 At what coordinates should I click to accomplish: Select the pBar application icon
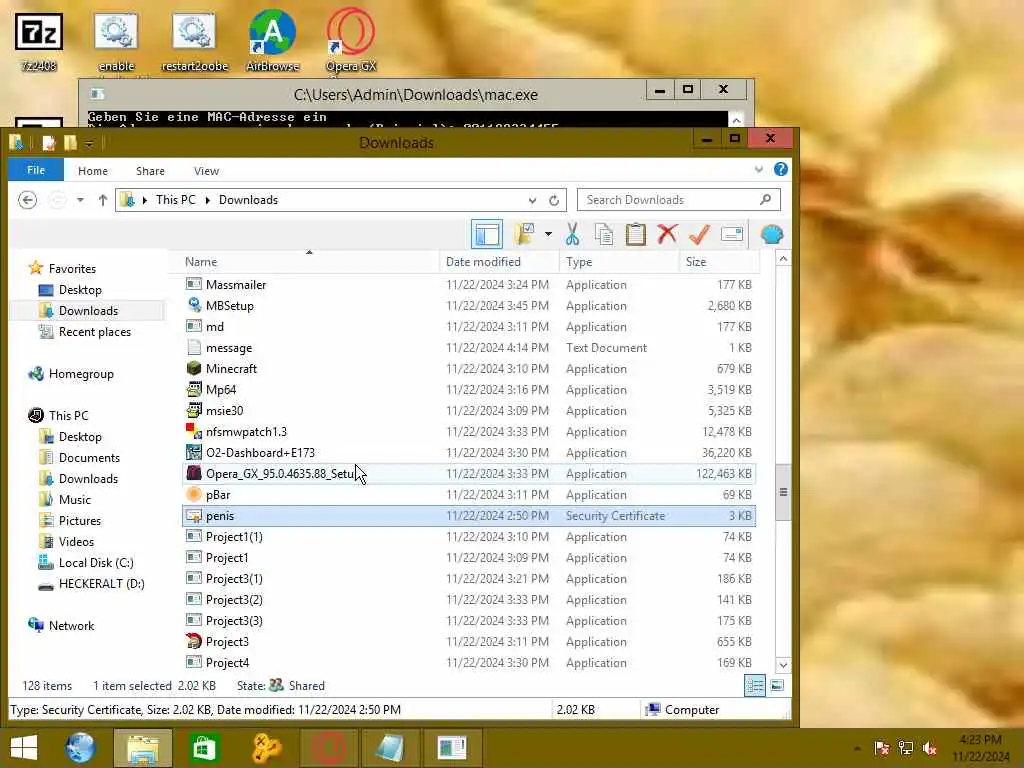click(x=194, y=494)
